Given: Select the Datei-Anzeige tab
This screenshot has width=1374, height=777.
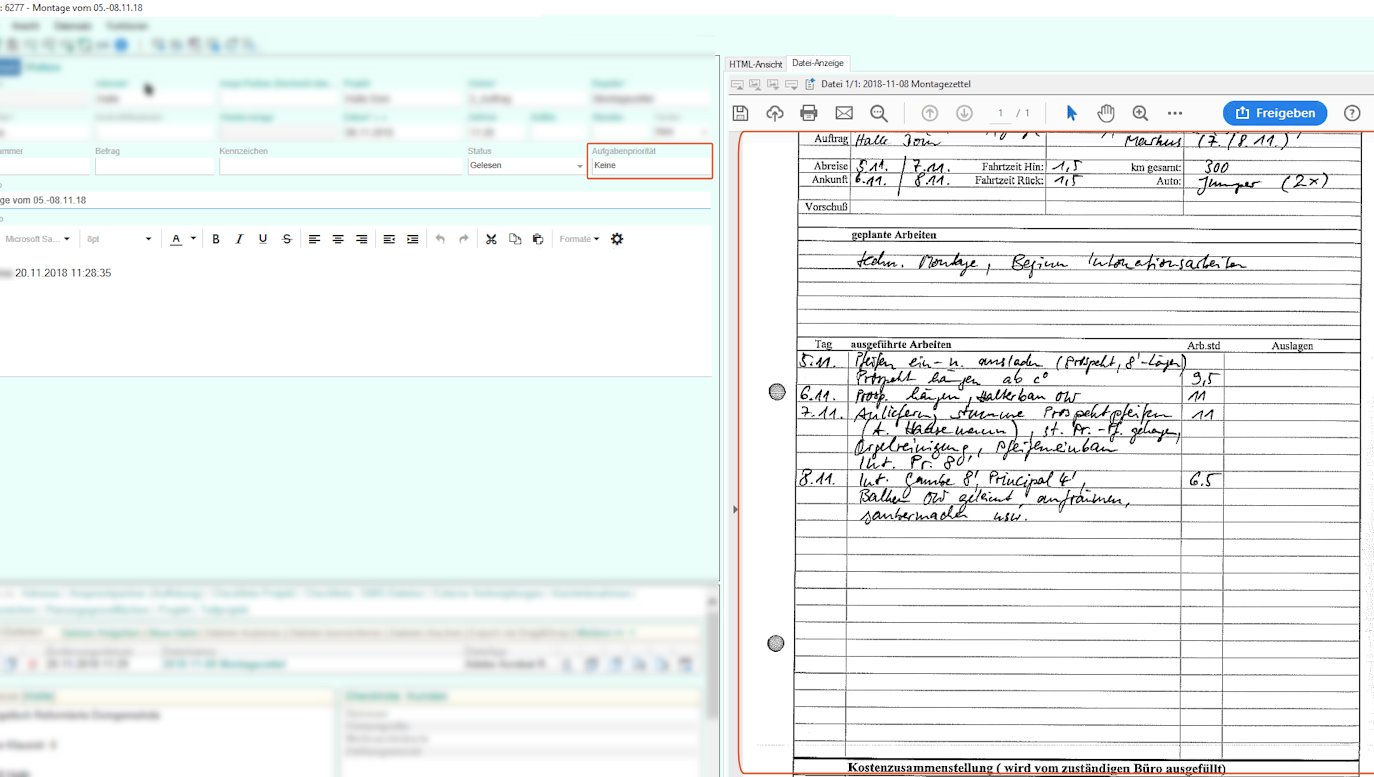Looking at the screenshot, I should [x=819, y=64].
